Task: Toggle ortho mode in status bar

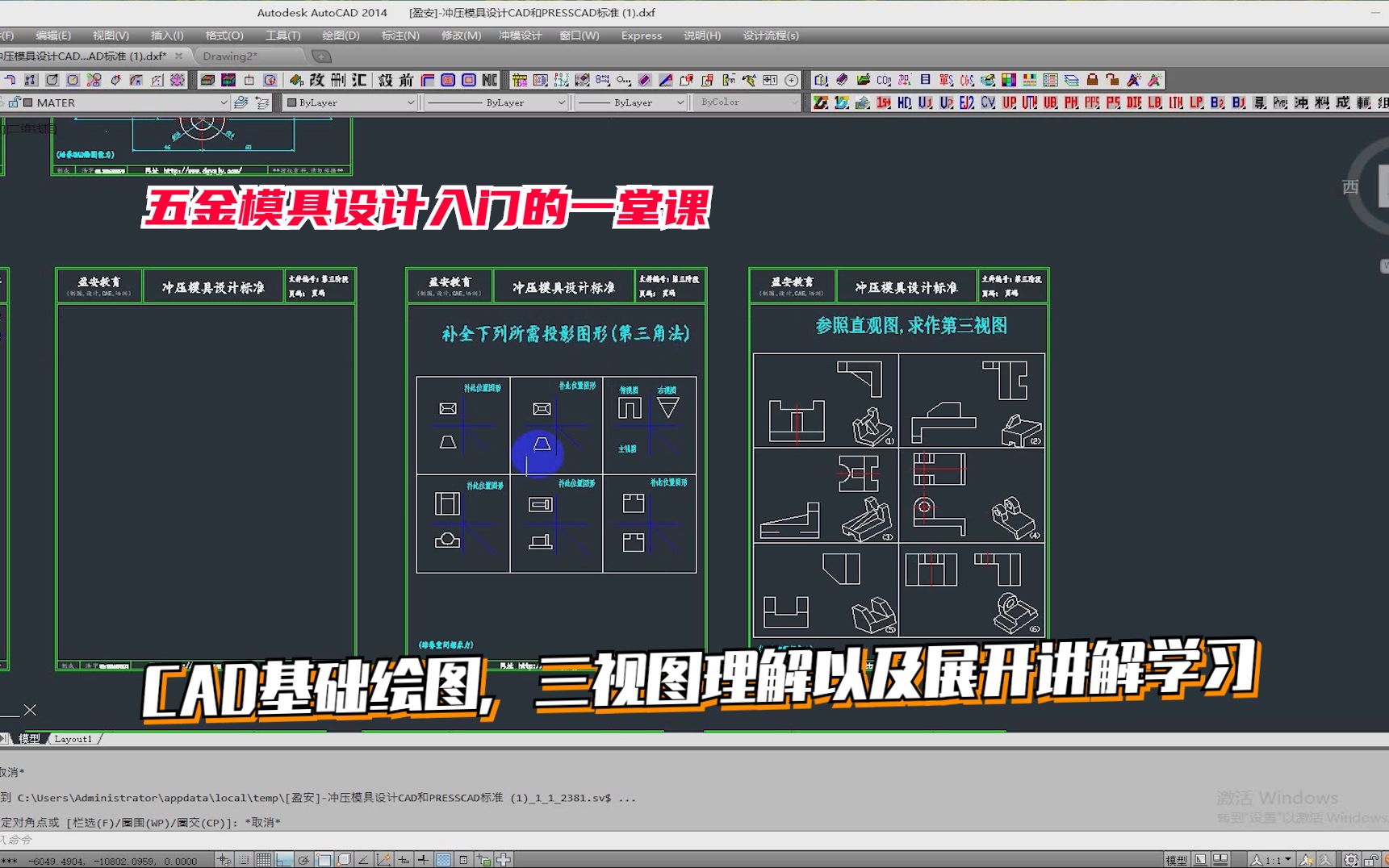Action: point(284,860)
